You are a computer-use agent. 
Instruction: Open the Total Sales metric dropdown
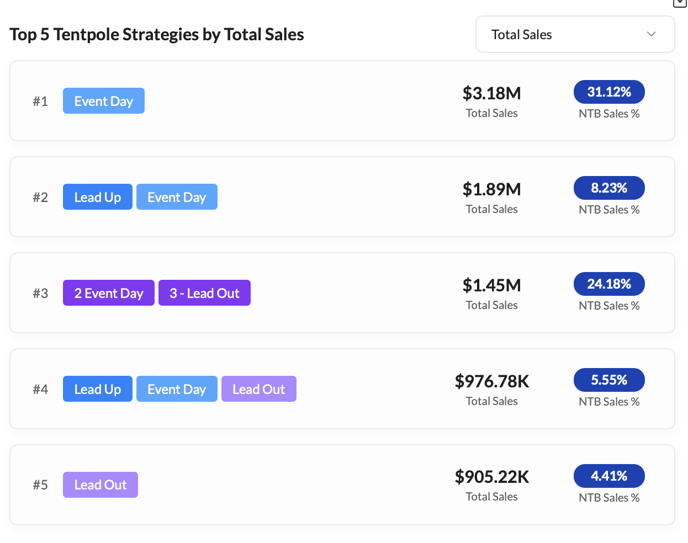[x=574, y=34]
